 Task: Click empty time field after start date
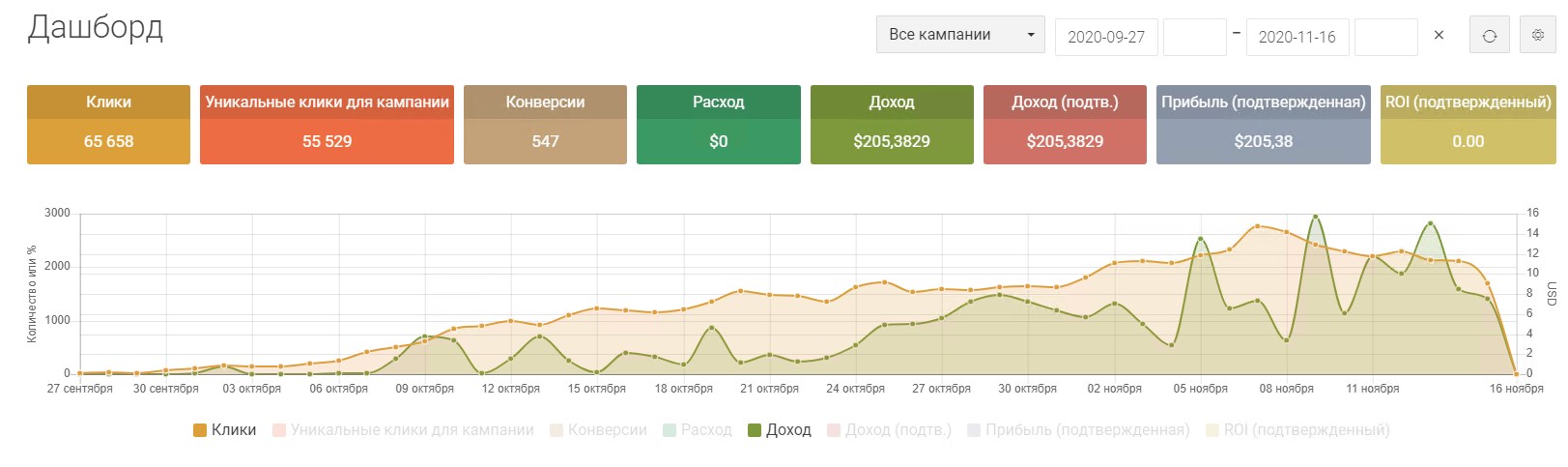1194,37
